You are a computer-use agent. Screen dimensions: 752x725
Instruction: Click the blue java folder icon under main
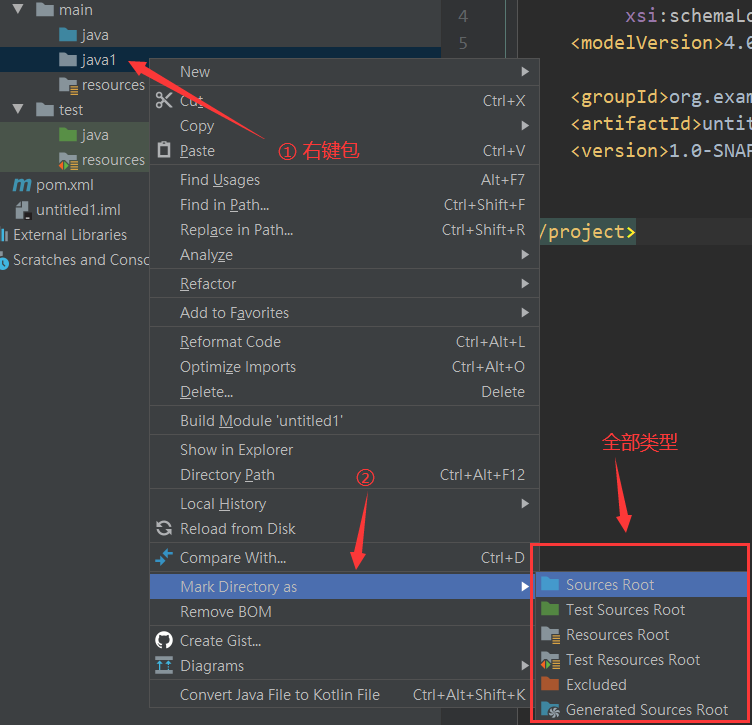(68, 35)
